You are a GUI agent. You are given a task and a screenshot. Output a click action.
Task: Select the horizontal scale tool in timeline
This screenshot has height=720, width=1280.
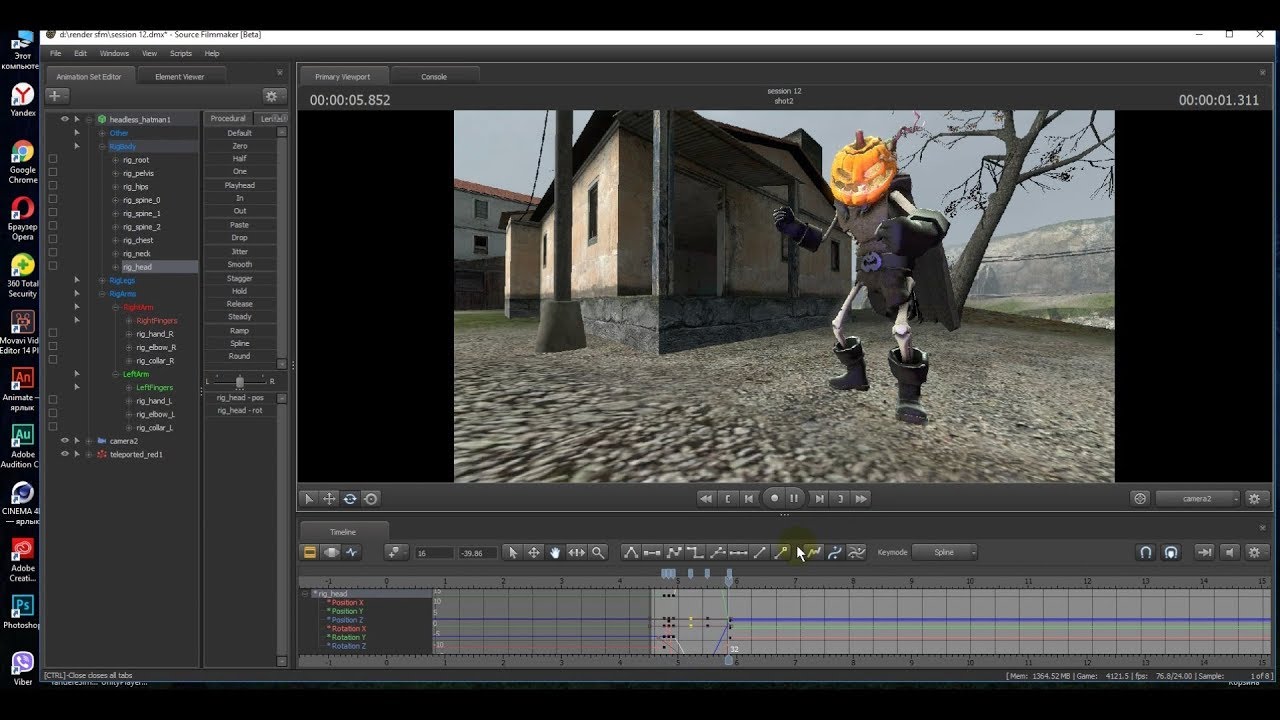point(577,552)
